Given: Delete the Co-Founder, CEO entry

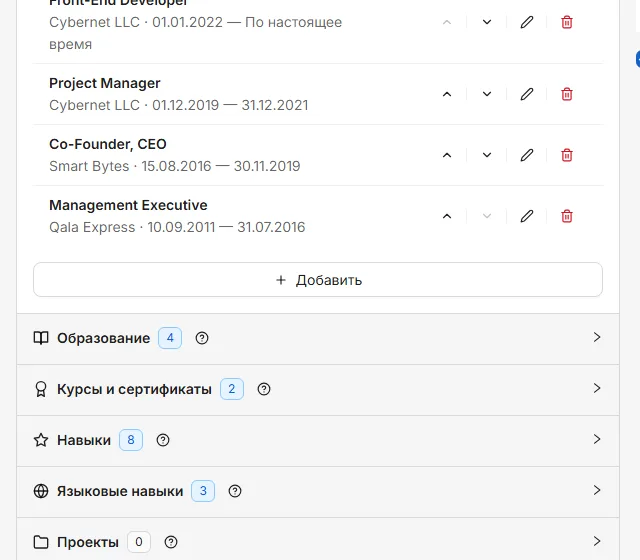Looking at the screenshot, I should tap(567, 155).
